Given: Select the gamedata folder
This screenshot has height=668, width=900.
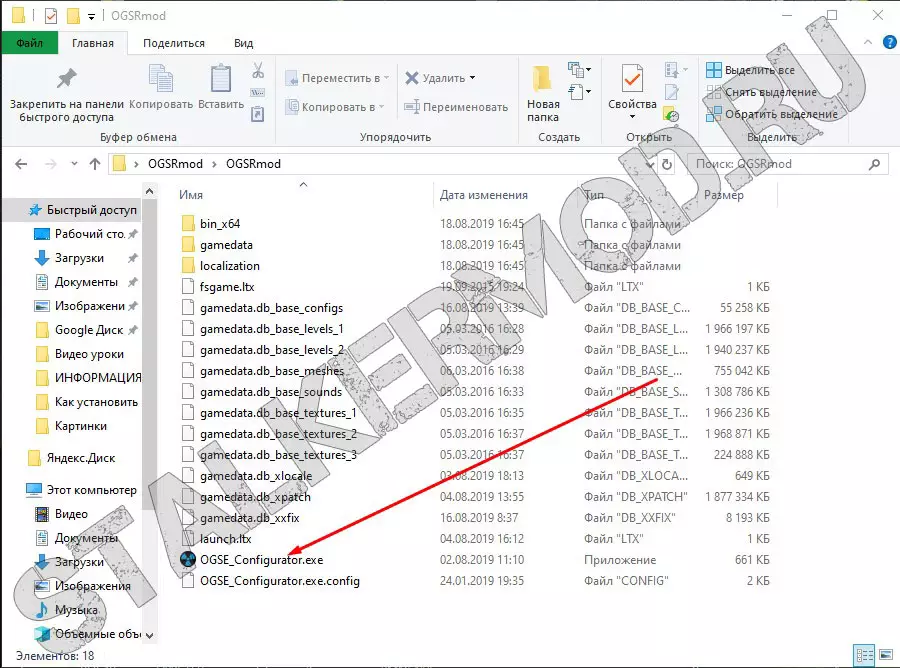Looking at the screenshot, I should point(226,245).
